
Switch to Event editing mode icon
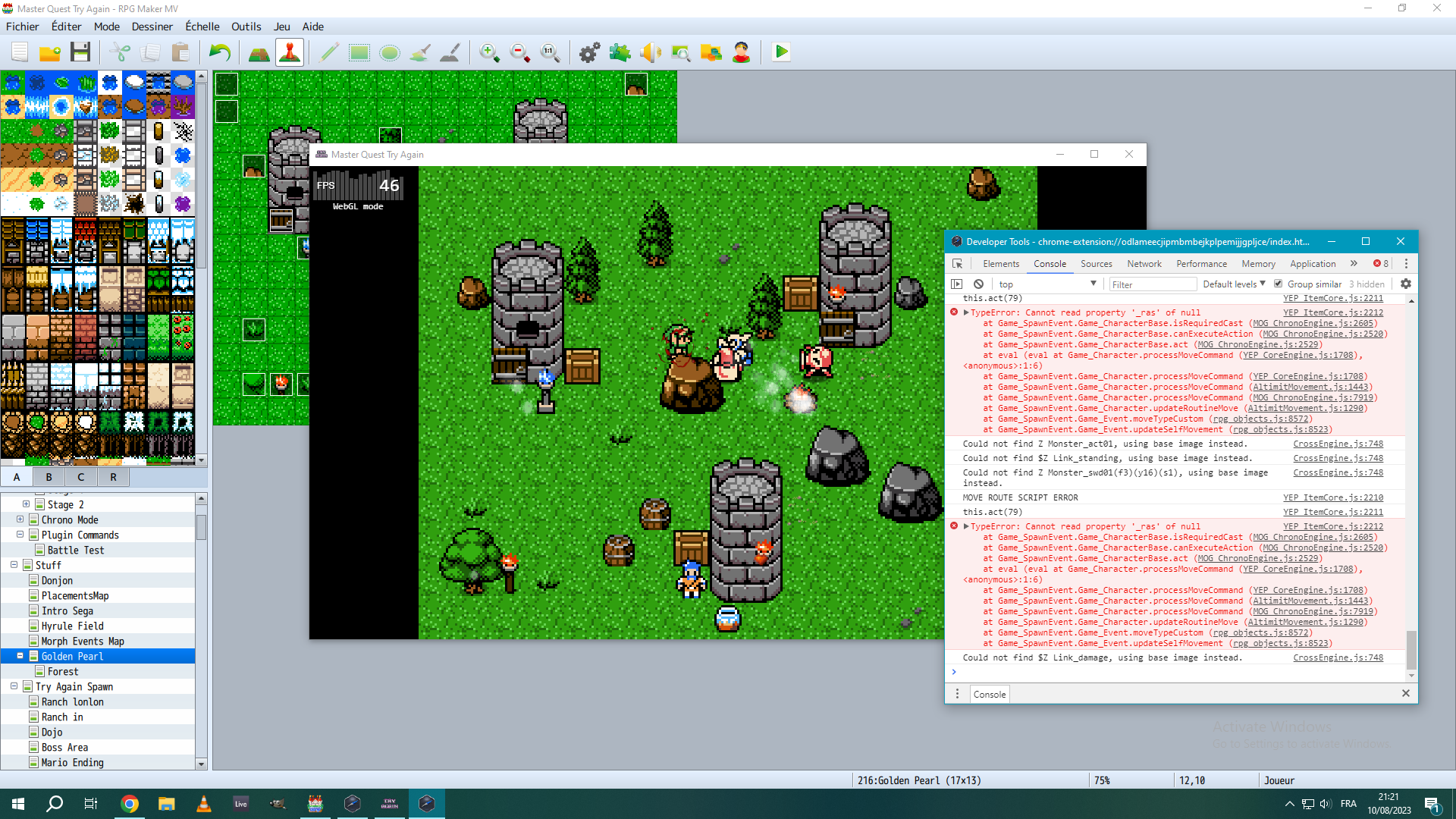pyautogui.click(x=290, y=52)
